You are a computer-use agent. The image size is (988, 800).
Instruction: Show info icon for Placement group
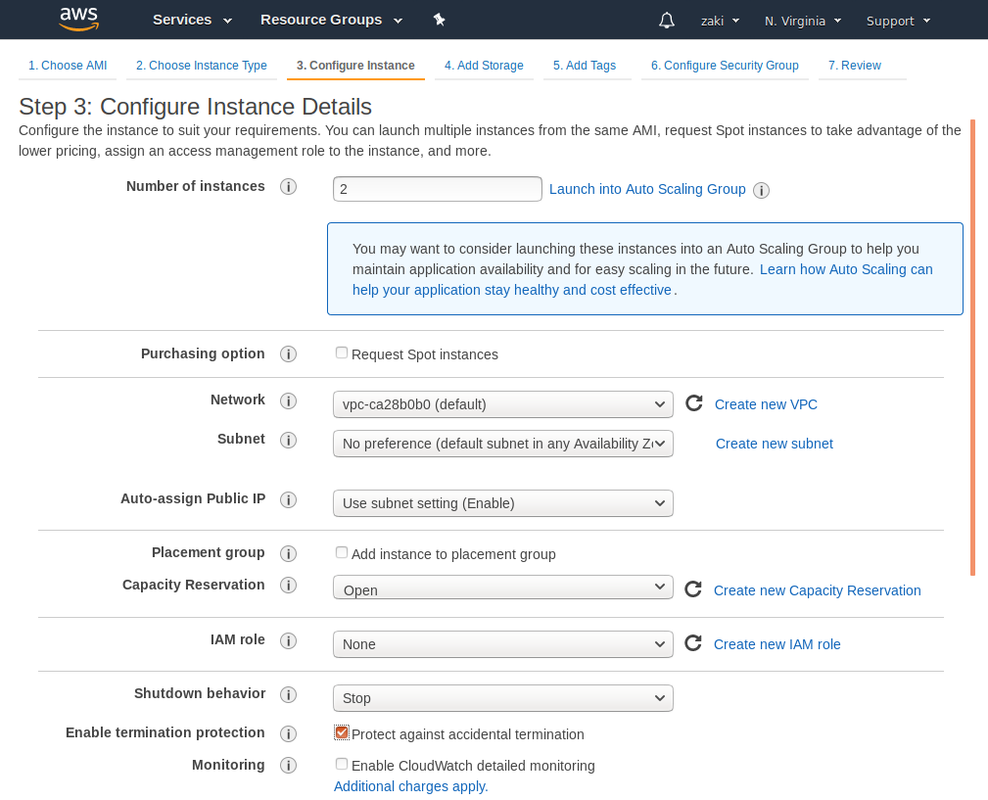(288, 553)
